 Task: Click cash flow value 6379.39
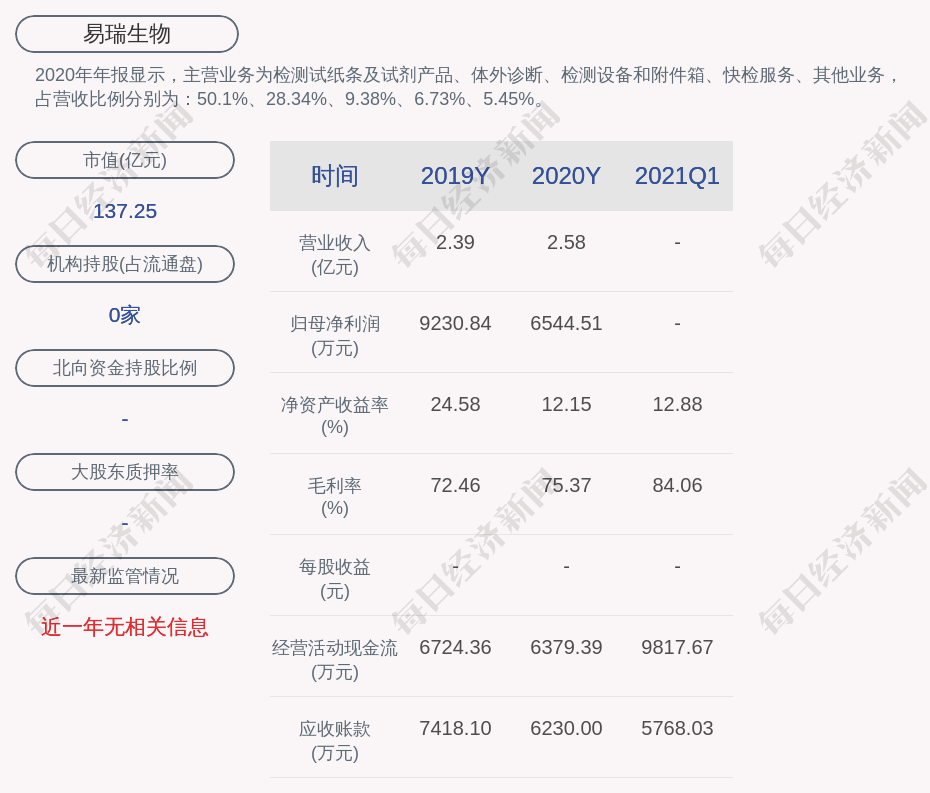566,647
